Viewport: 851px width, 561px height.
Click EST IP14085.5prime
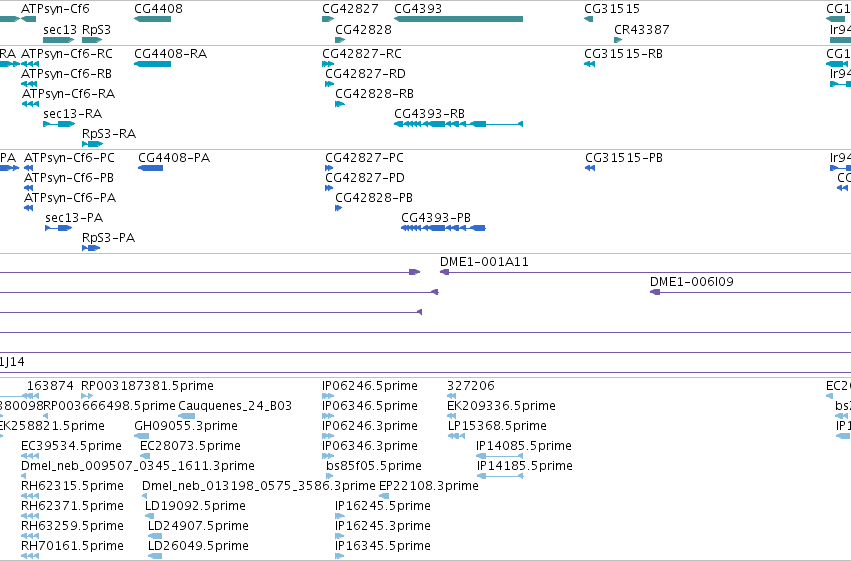point(524,447)
